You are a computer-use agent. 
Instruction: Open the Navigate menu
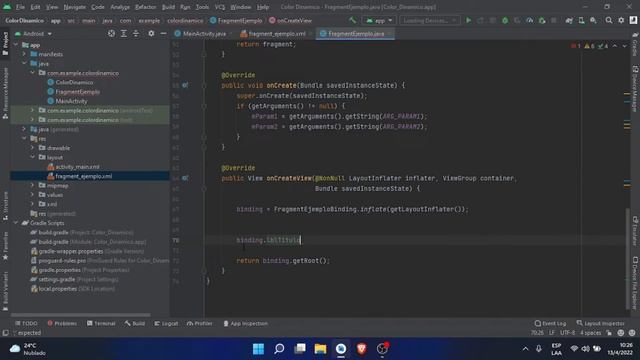pyautogui.click(x=75, y=7)
